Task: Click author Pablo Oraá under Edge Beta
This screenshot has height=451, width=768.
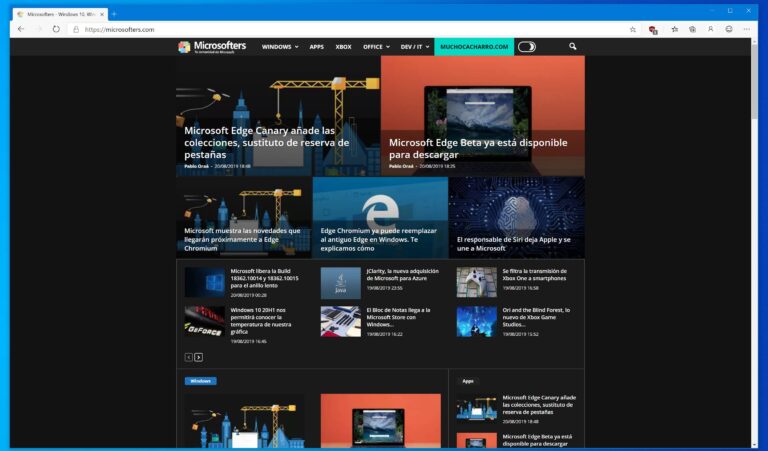Action: tap(401, 166)
